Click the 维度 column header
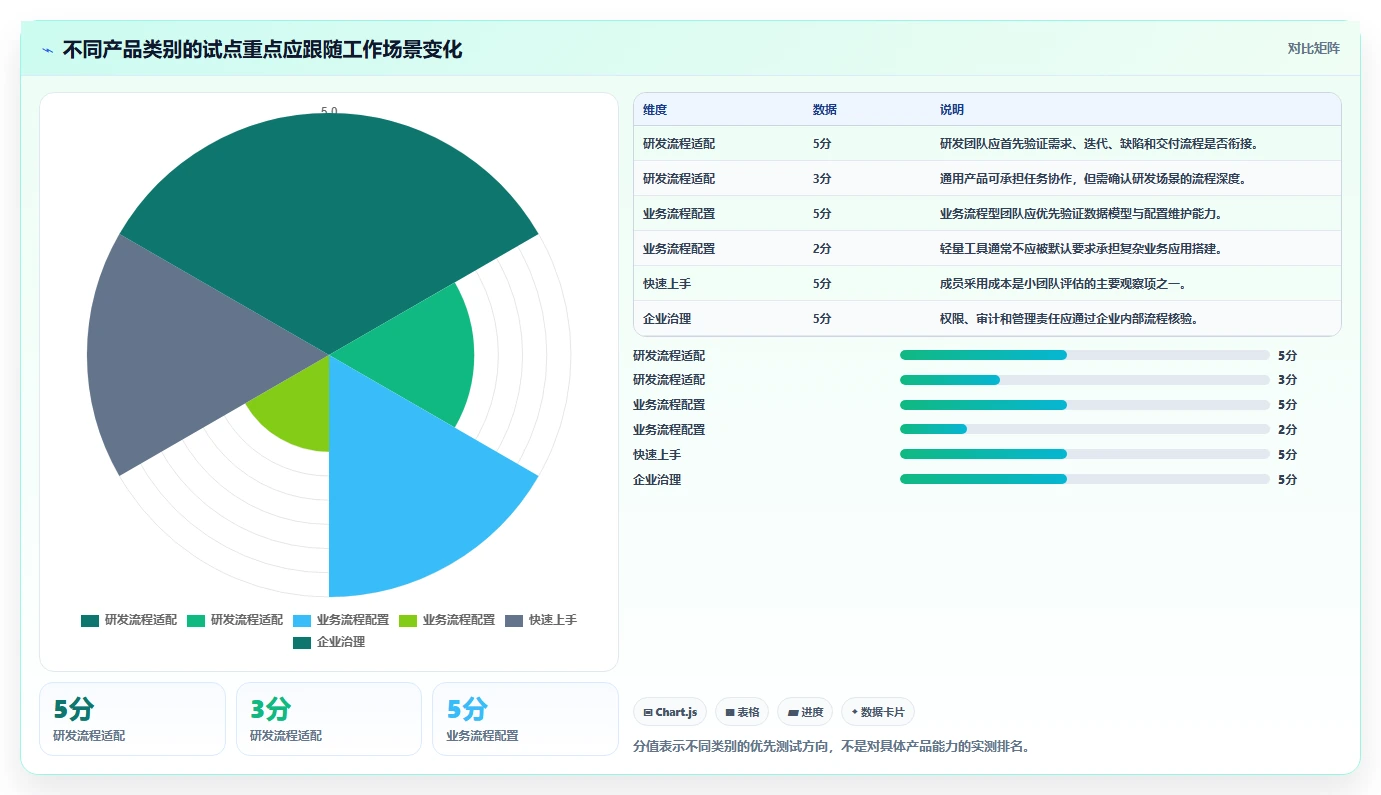1381x795 pixels. pos(655,110)
